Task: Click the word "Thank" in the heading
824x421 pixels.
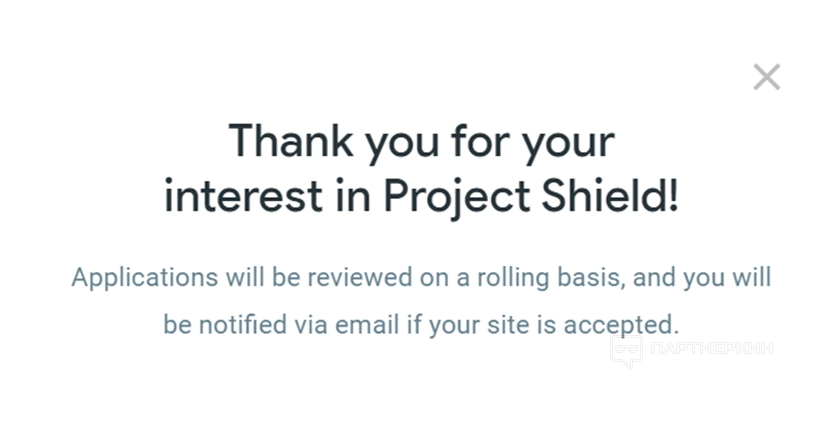Action: coord(290,141)
